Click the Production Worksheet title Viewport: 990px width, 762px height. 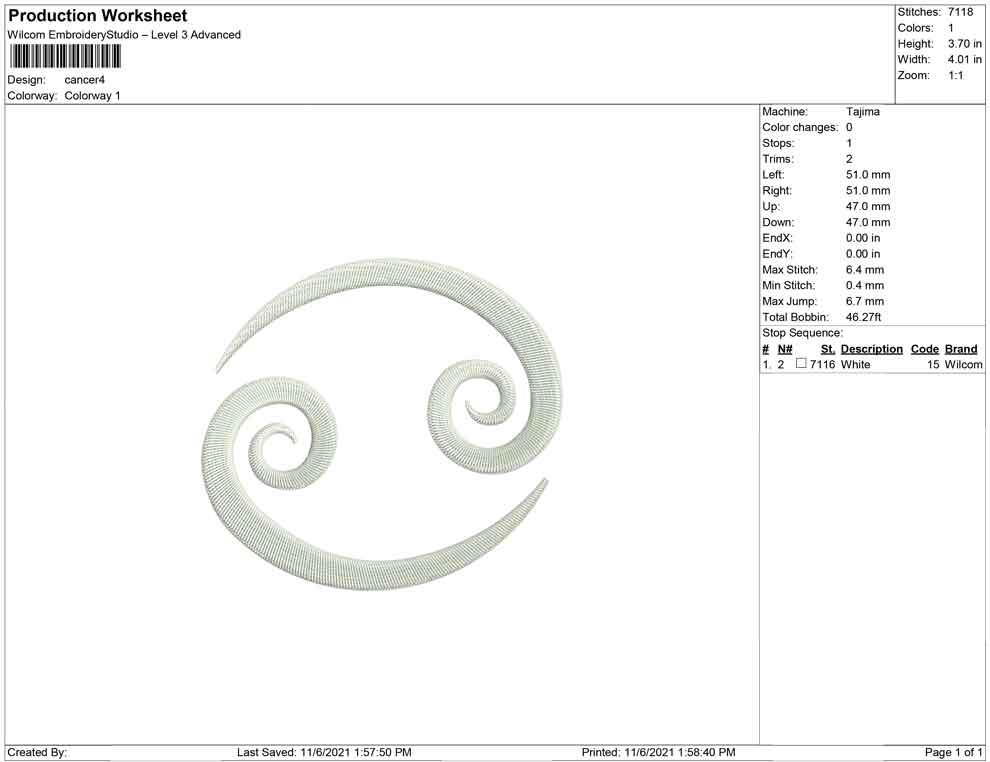click(x=97, y=16)
